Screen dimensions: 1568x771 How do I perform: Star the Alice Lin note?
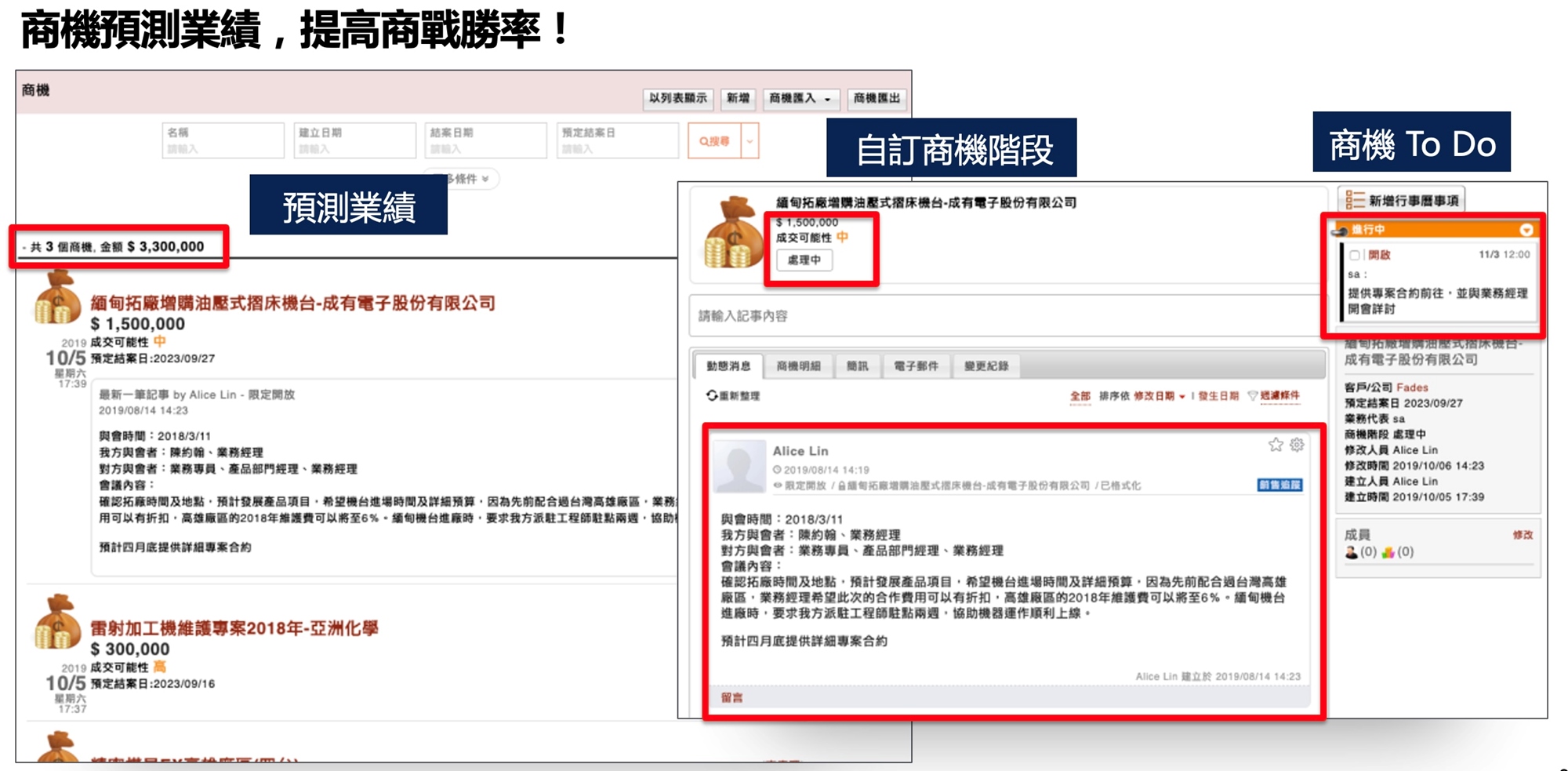point(1276,446)
